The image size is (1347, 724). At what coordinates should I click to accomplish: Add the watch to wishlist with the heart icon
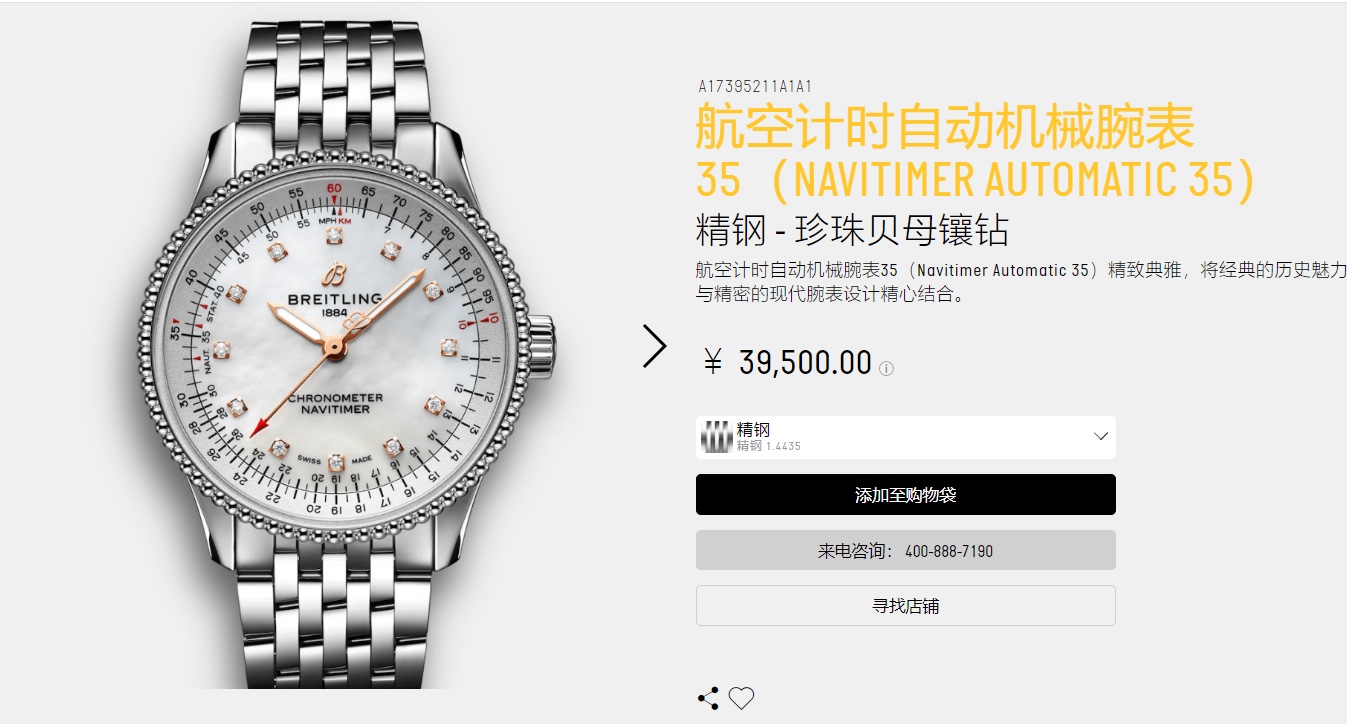tap(741, 698)
